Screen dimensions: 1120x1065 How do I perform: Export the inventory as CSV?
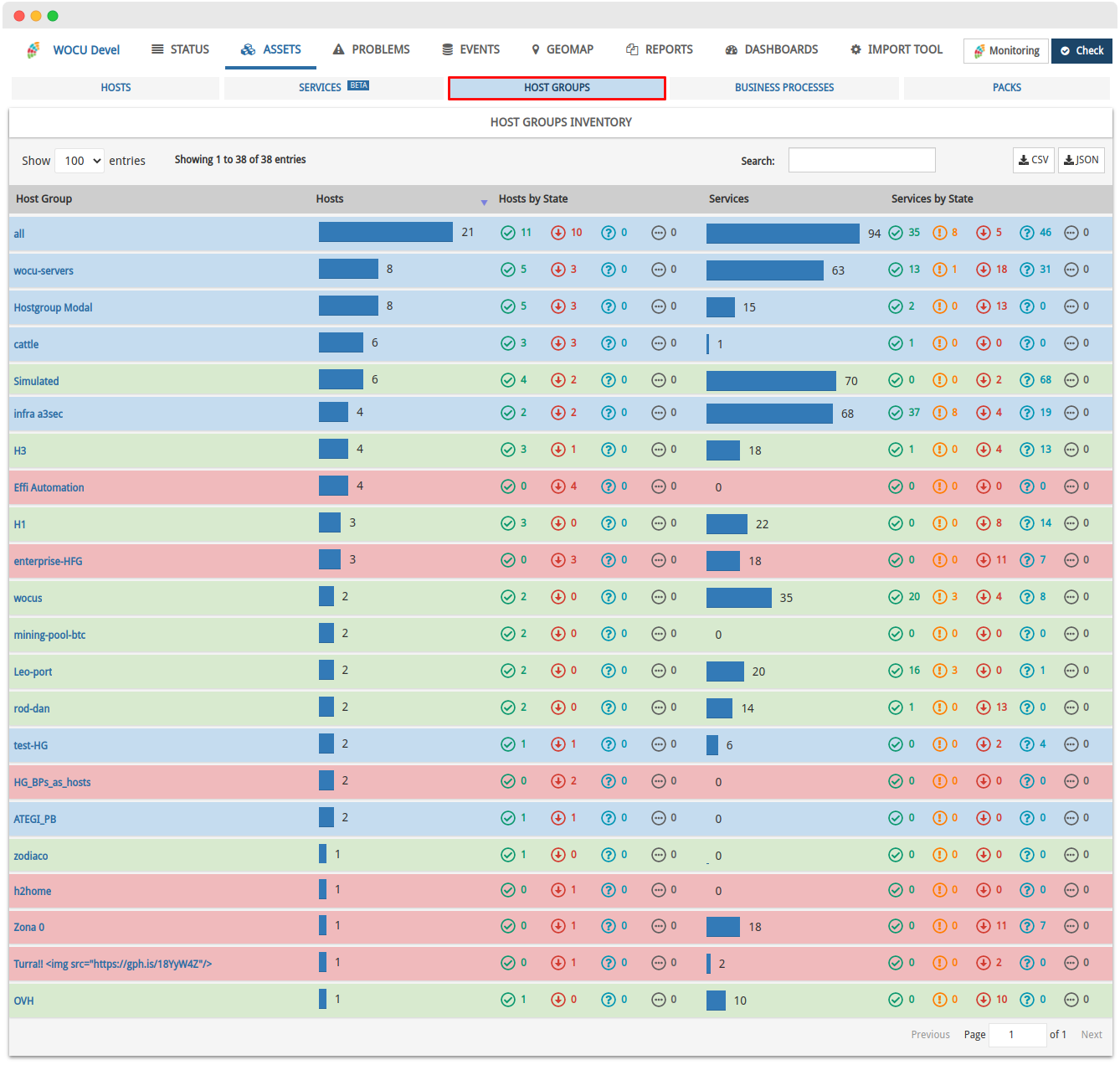[1034, 160]
